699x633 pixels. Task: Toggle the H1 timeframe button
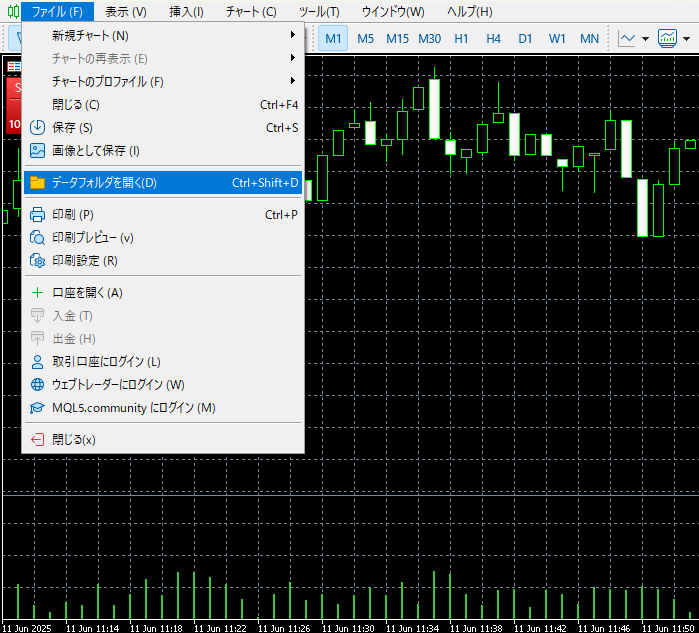click(461, 39)
